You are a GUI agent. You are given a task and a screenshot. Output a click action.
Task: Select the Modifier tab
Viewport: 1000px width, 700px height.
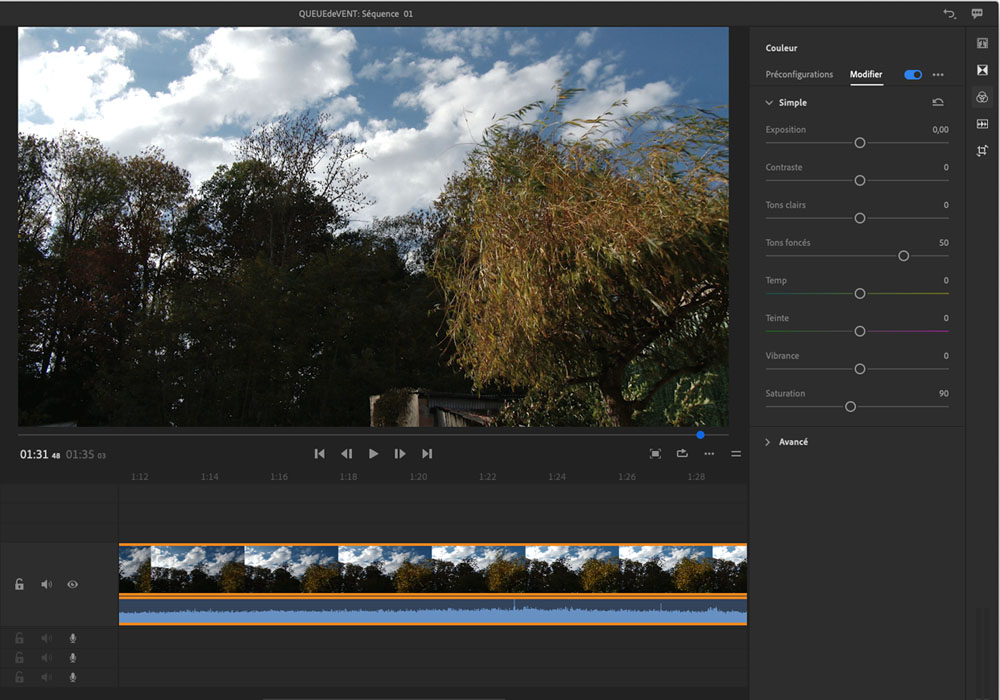[866, 75]
